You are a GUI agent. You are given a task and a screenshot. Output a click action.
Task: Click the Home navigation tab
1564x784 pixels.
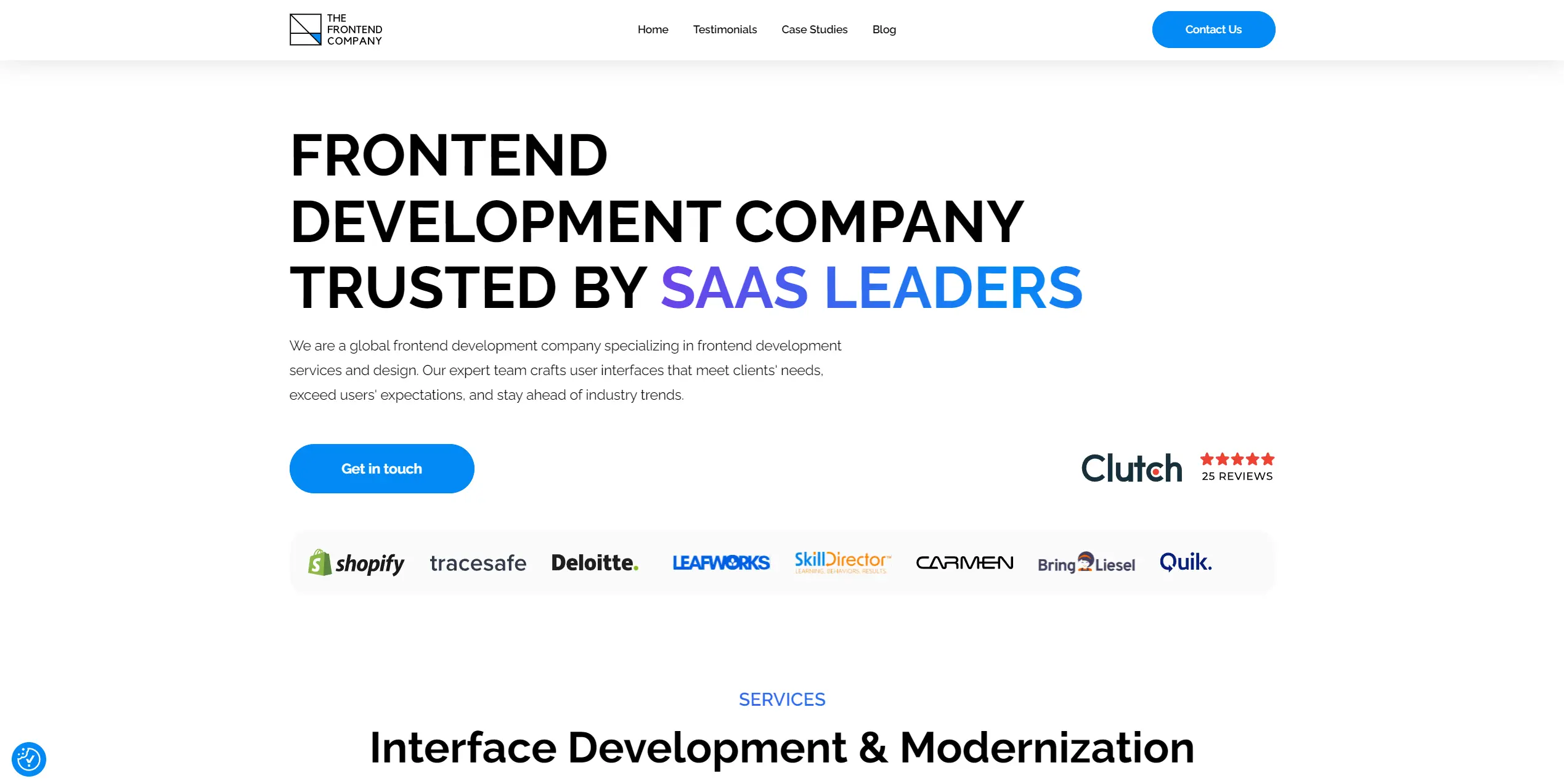[653, 29]
